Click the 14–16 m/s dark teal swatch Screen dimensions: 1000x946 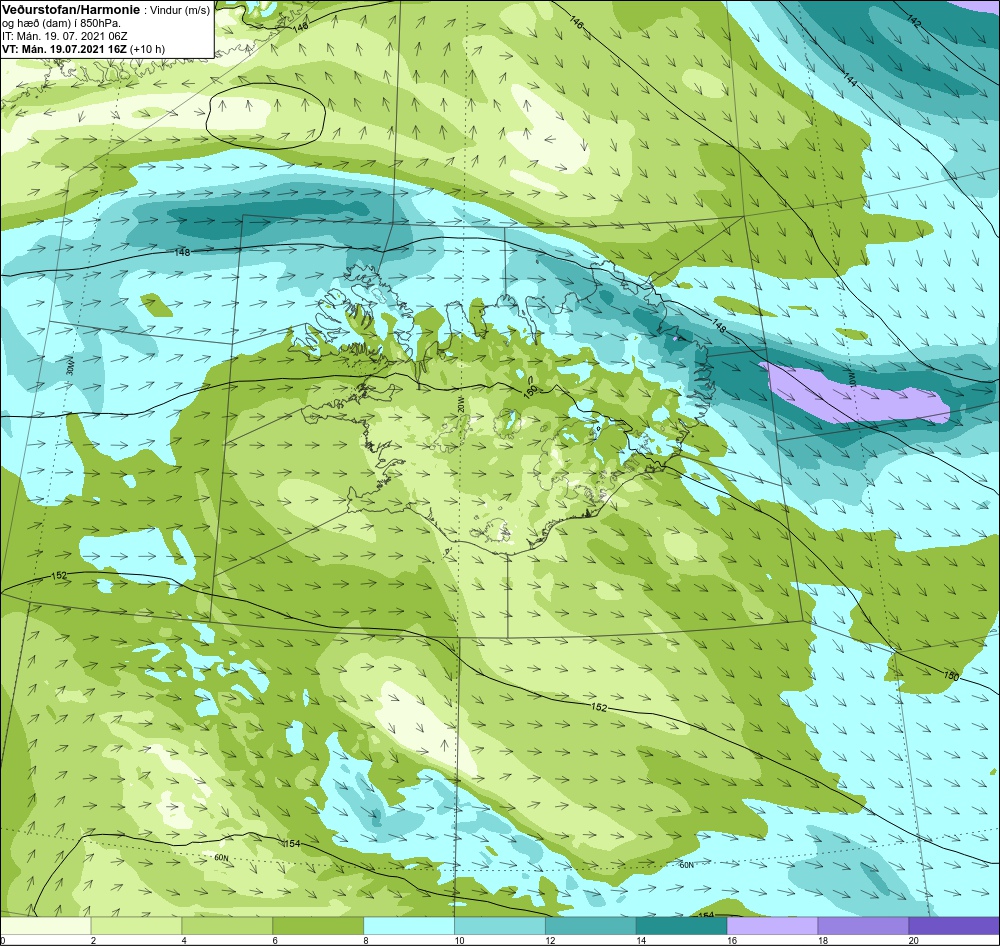click(x=681, y=926)
